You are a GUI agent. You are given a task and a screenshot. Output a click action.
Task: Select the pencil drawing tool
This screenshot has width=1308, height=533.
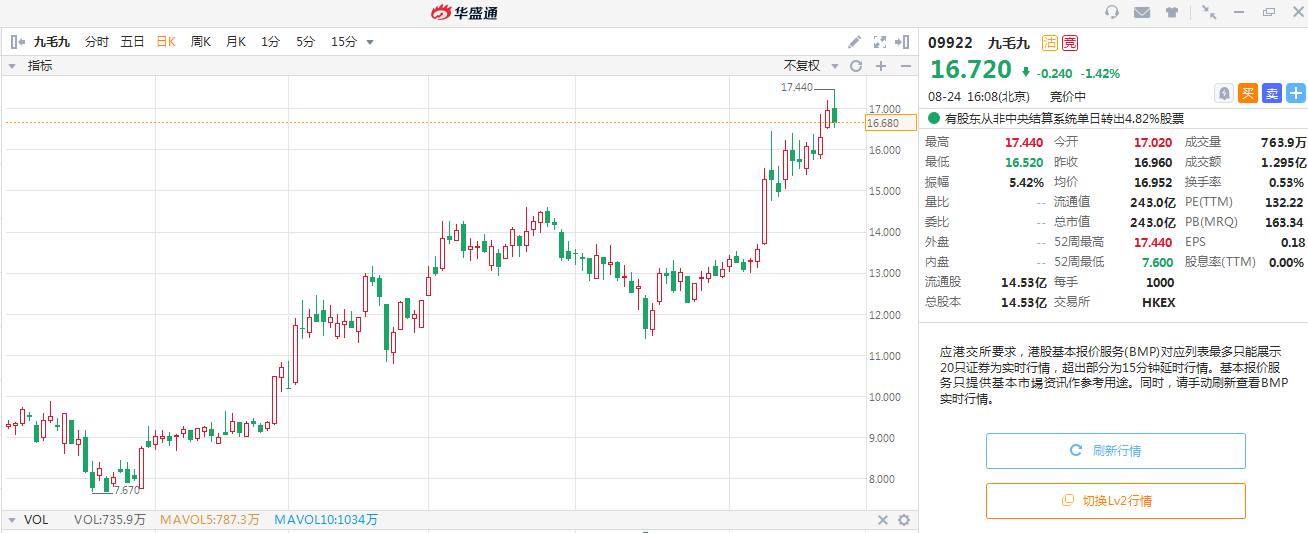tap(854, 42)
